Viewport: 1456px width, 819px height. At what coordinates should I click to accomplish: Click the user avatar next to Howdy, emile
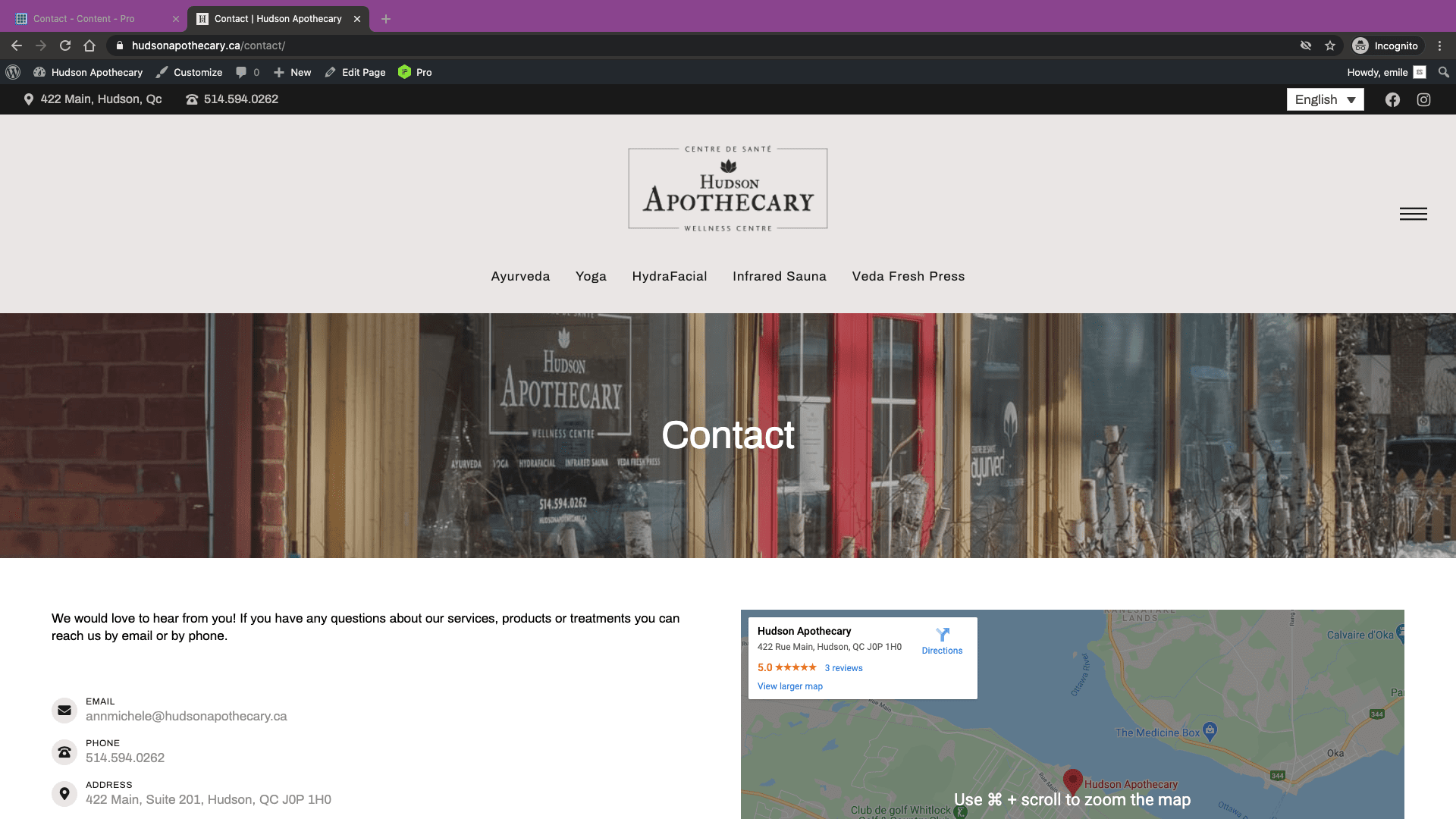pyautogui.click(x=1420, y=72)
